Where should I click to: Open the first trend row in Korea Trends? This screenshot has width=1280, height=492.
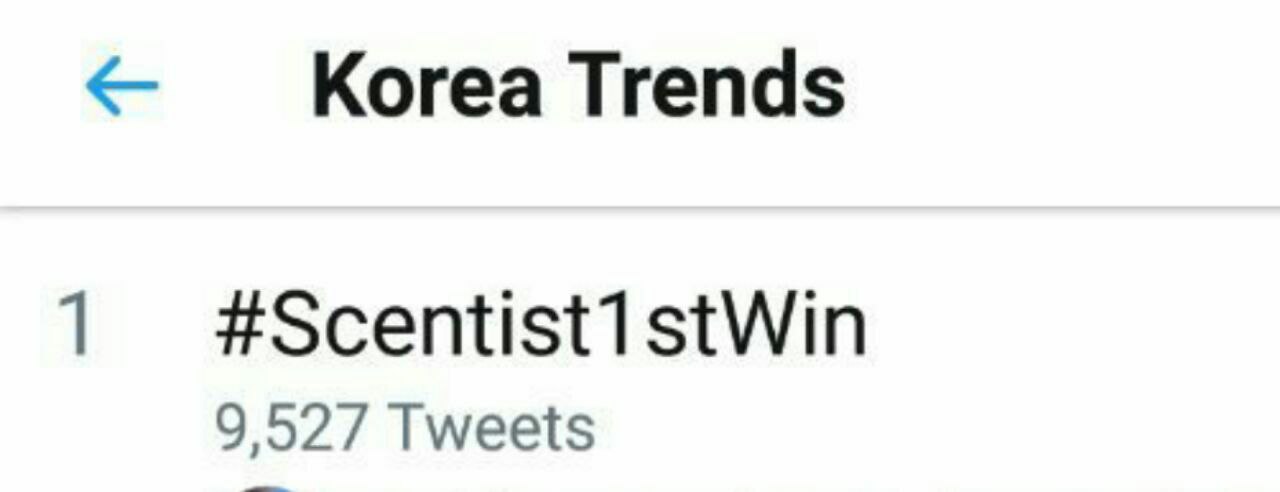pyautogui.click(x=640, y=370)
